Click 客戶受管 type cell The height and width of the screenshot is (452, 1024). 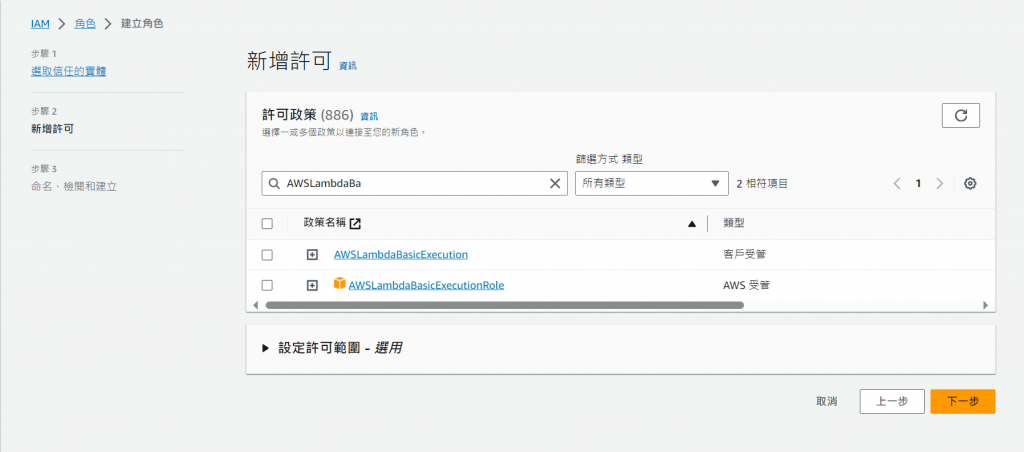point(744,255)
